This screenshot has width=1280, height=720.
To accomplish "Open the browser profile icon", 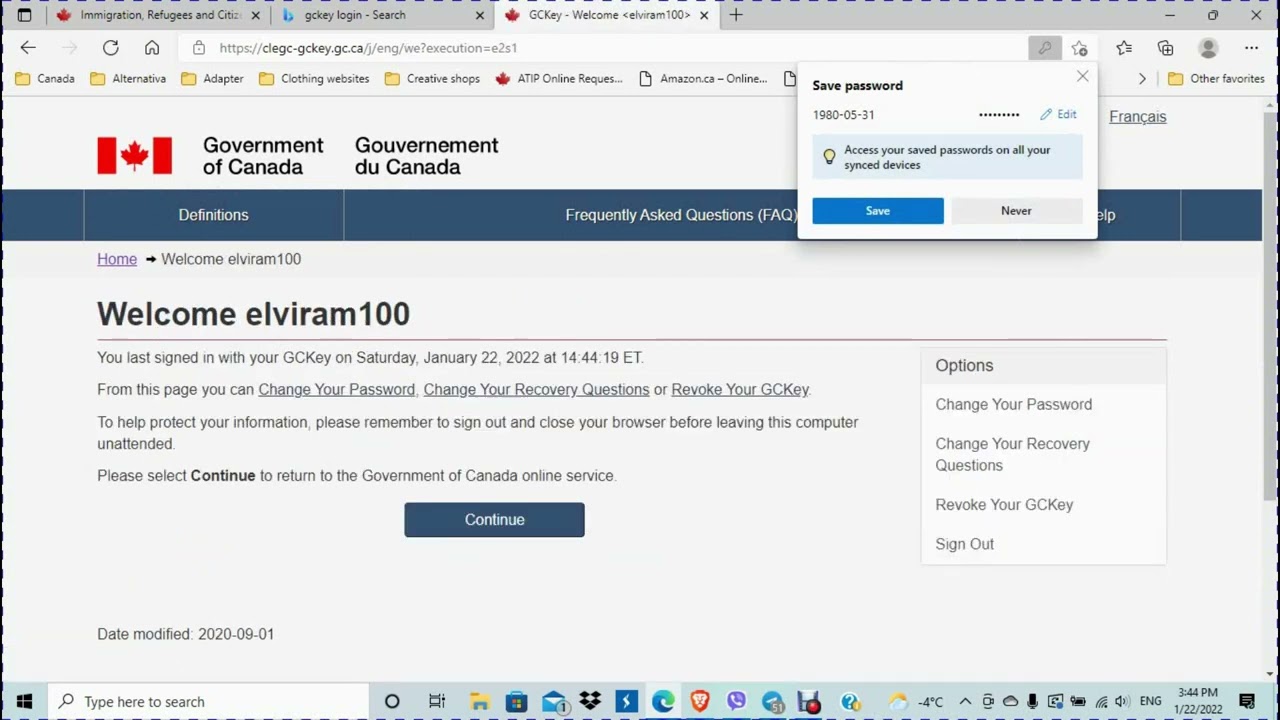I will pyautogui.click(x=1208, y=48).
